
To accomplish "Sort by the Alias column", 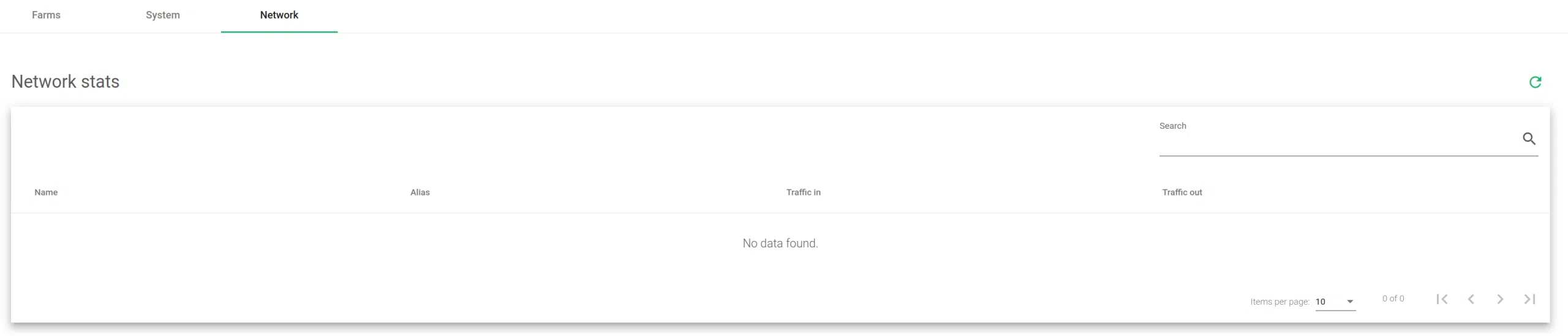I will (420, 193).
